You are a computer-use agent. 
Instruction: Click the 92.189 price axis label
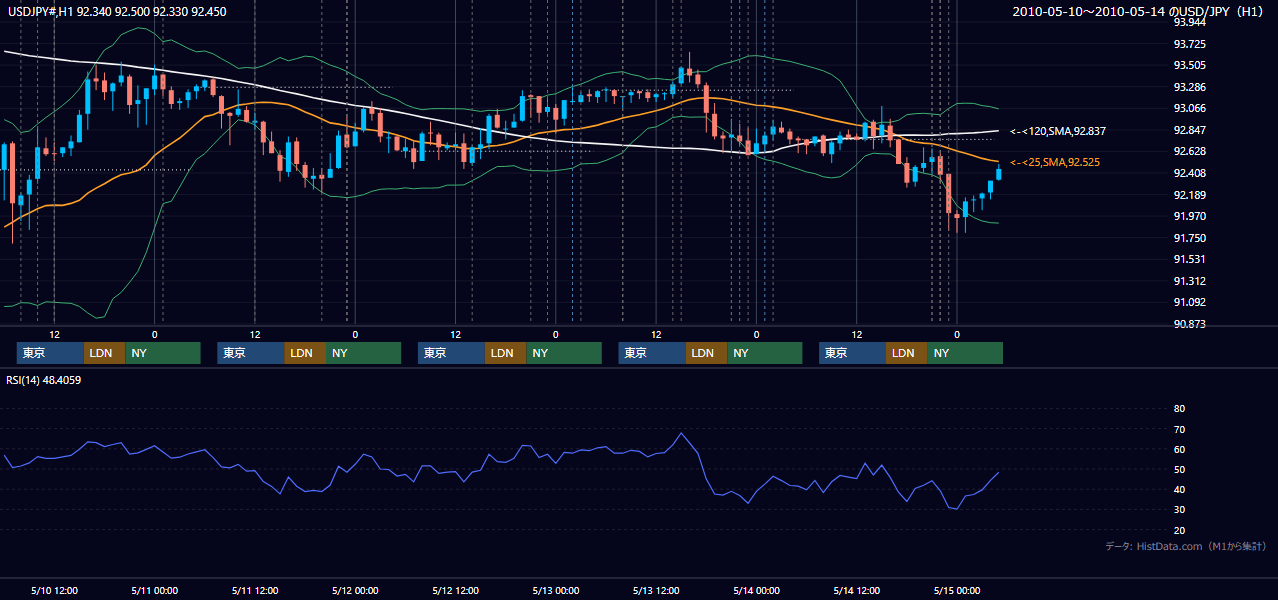tap(1189, 195)
